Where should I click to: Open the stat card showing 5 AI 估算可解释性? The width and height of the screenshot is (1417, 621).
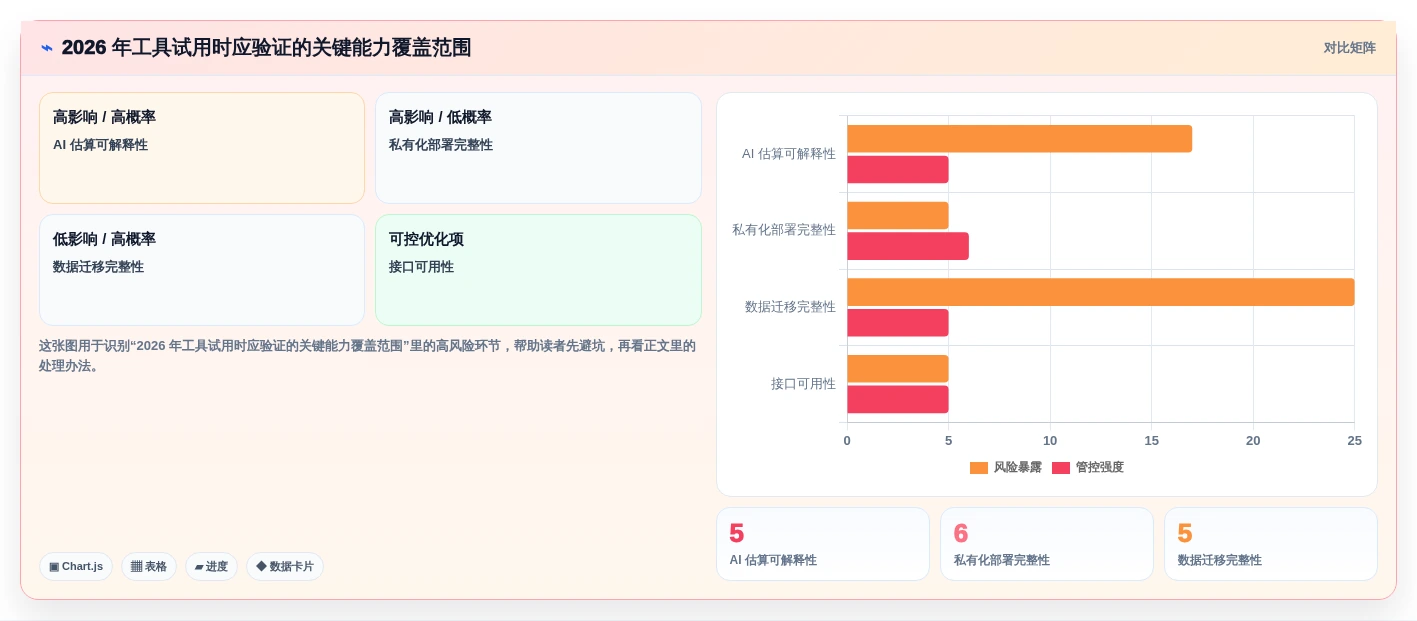point(823,544)
